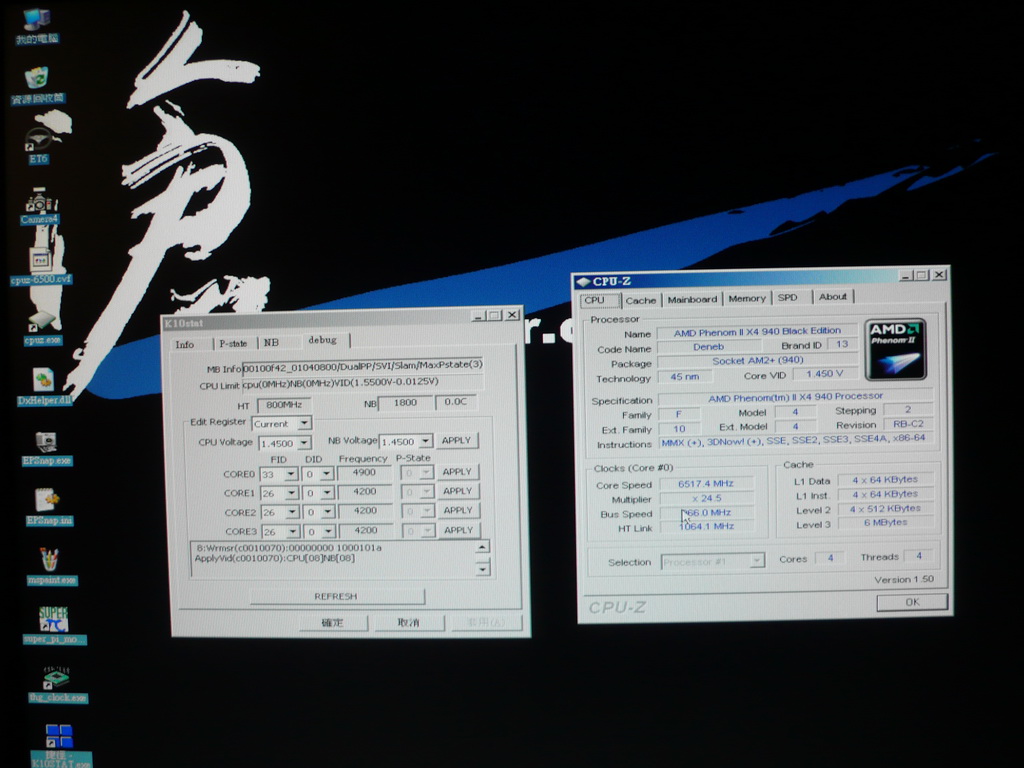The image size is (1024, 768).
Task: Open the Memory tab in CPU-Z
Action: 746,298
